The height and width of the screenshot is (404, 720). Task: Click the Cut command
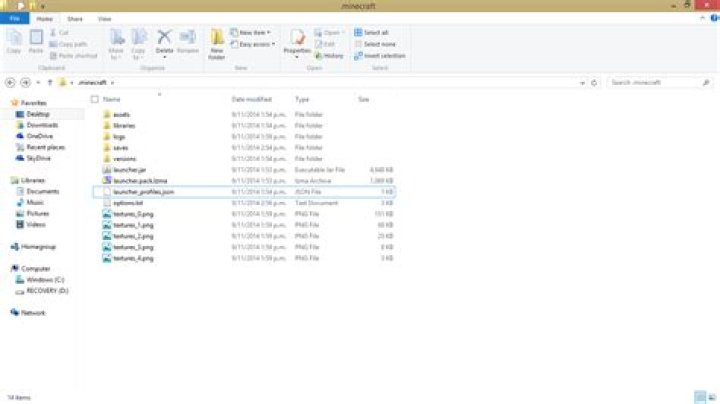tap(59, 33)
